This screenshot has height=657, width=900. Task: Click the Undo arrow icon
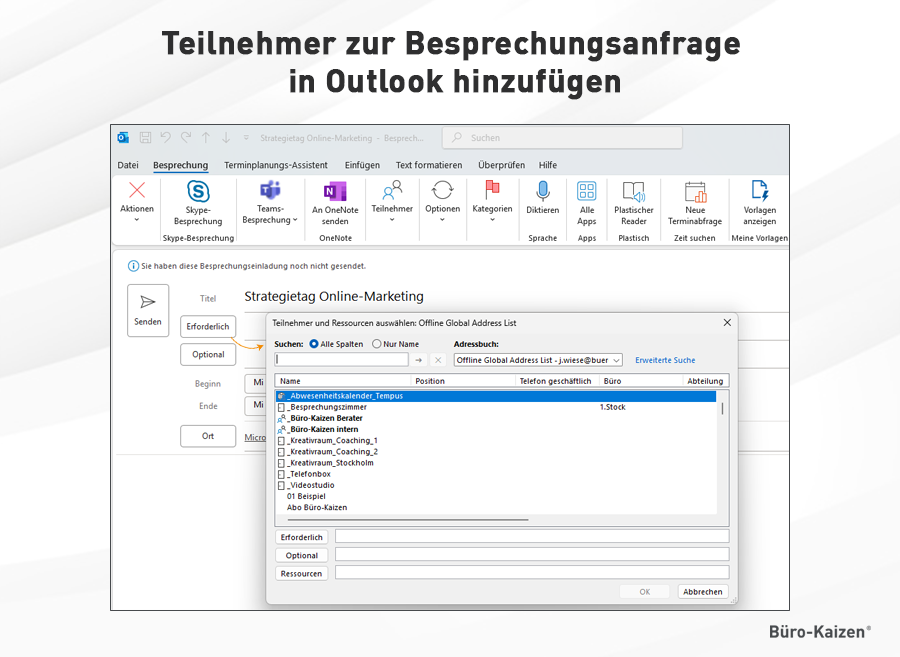pyautogui.click(x=165, y=138)
